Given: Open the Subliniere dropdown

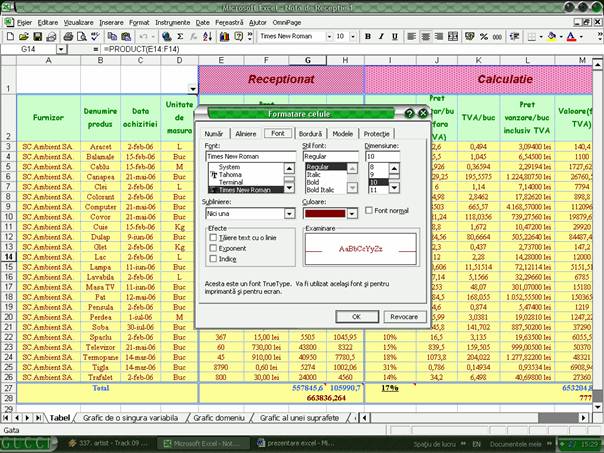Looking at the screenshot, I should 289,213.
